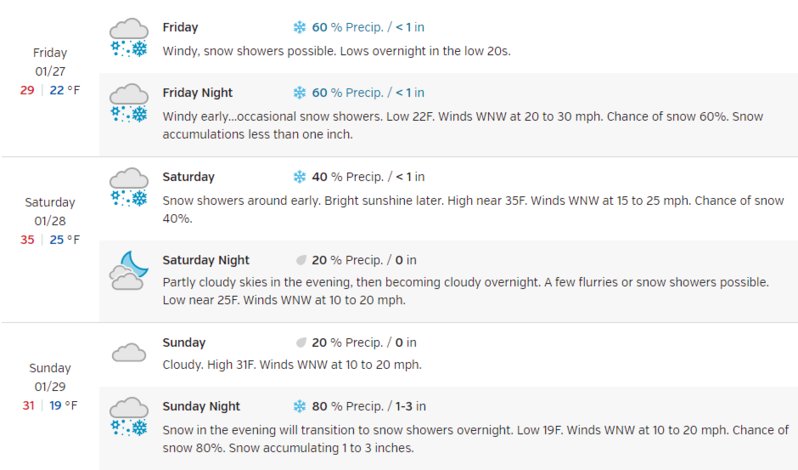This screenshot has width=798, height=470.
Task: Click the raindrop icon beside Sunday 20% Precip
Action: [x=301, y=342]
